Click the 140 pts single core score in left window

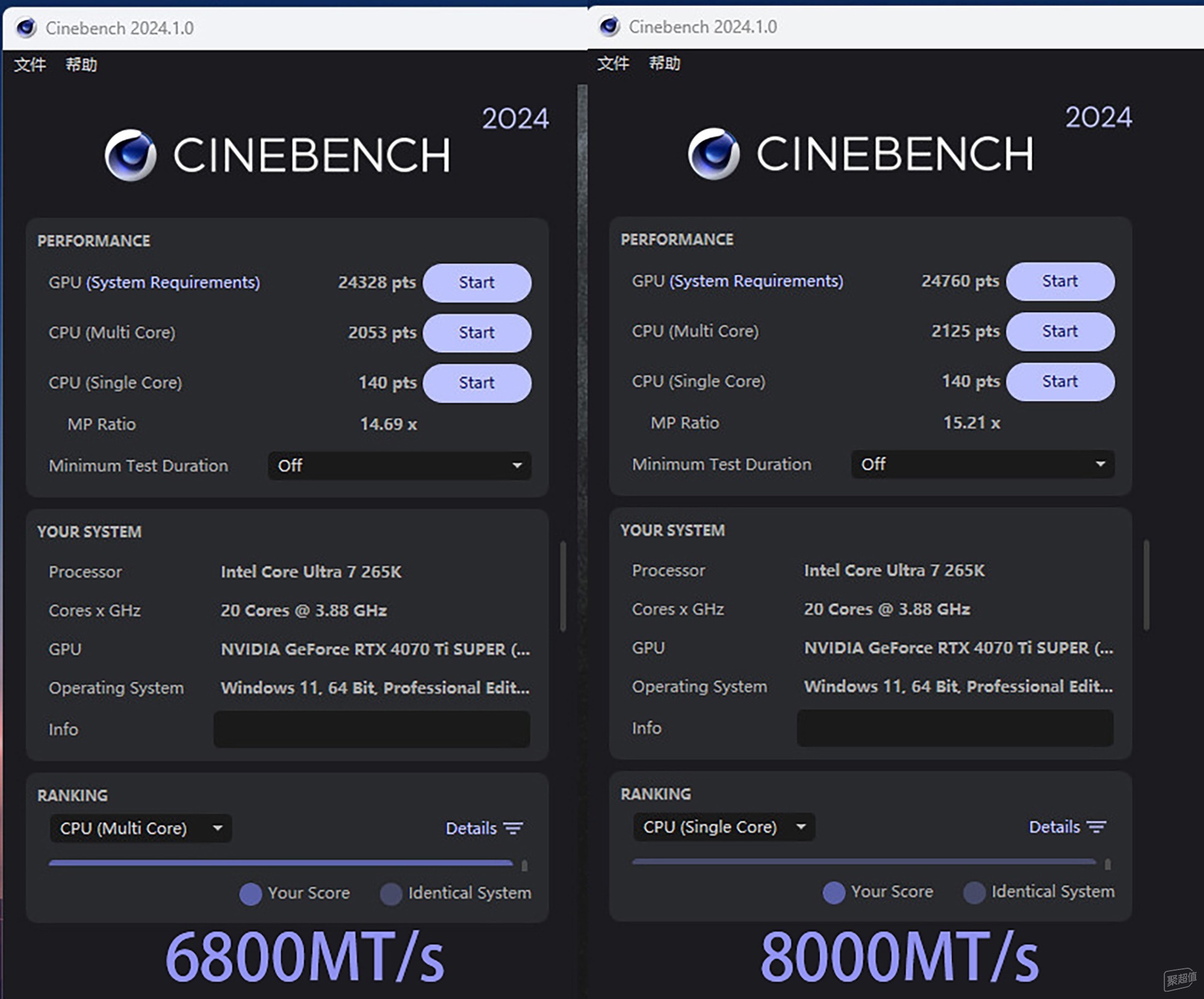pyautogui.click(x=388, y=383)
